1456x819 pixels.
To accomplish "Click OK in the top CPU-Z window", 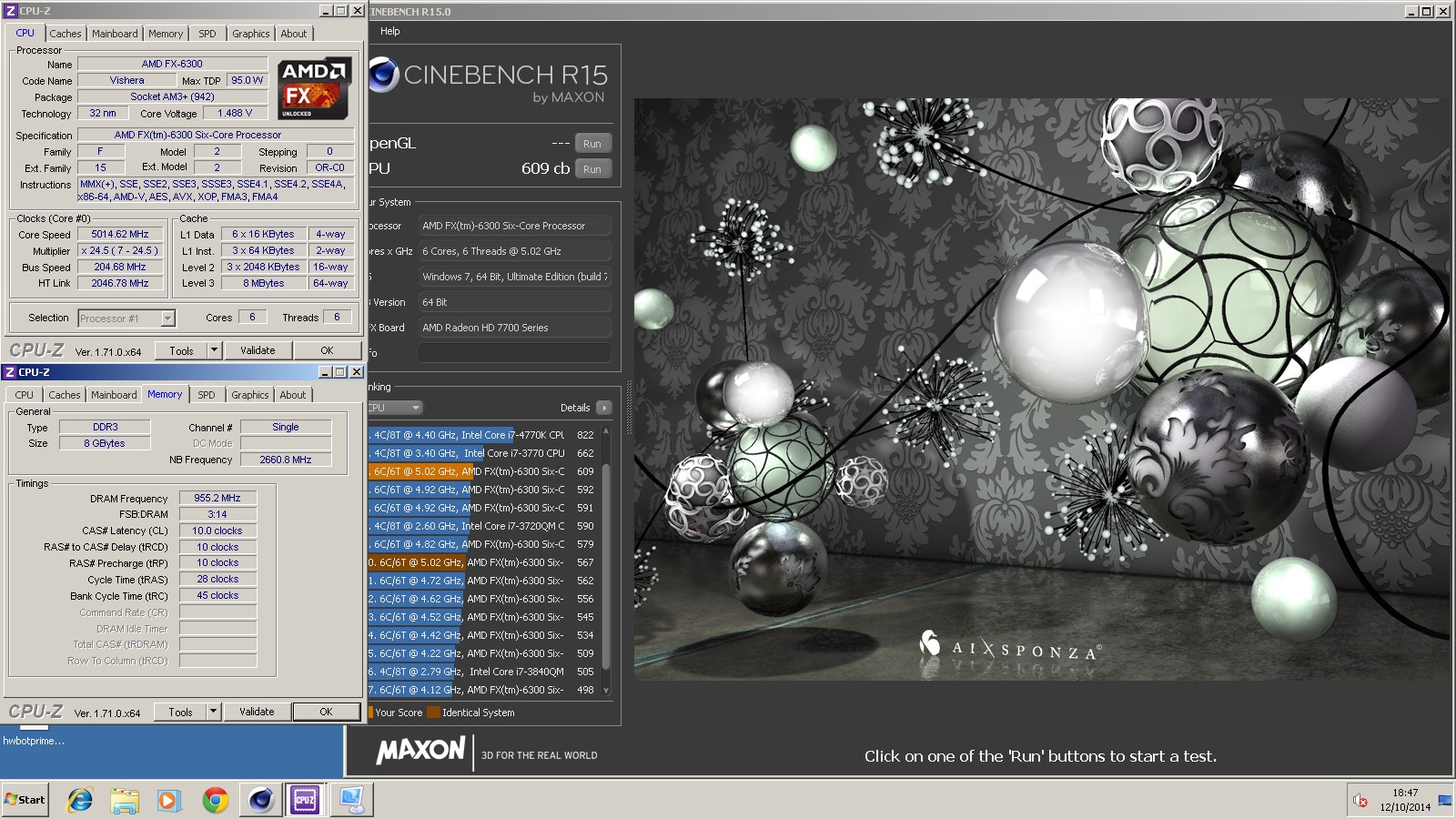I will [x=327, y=350].
